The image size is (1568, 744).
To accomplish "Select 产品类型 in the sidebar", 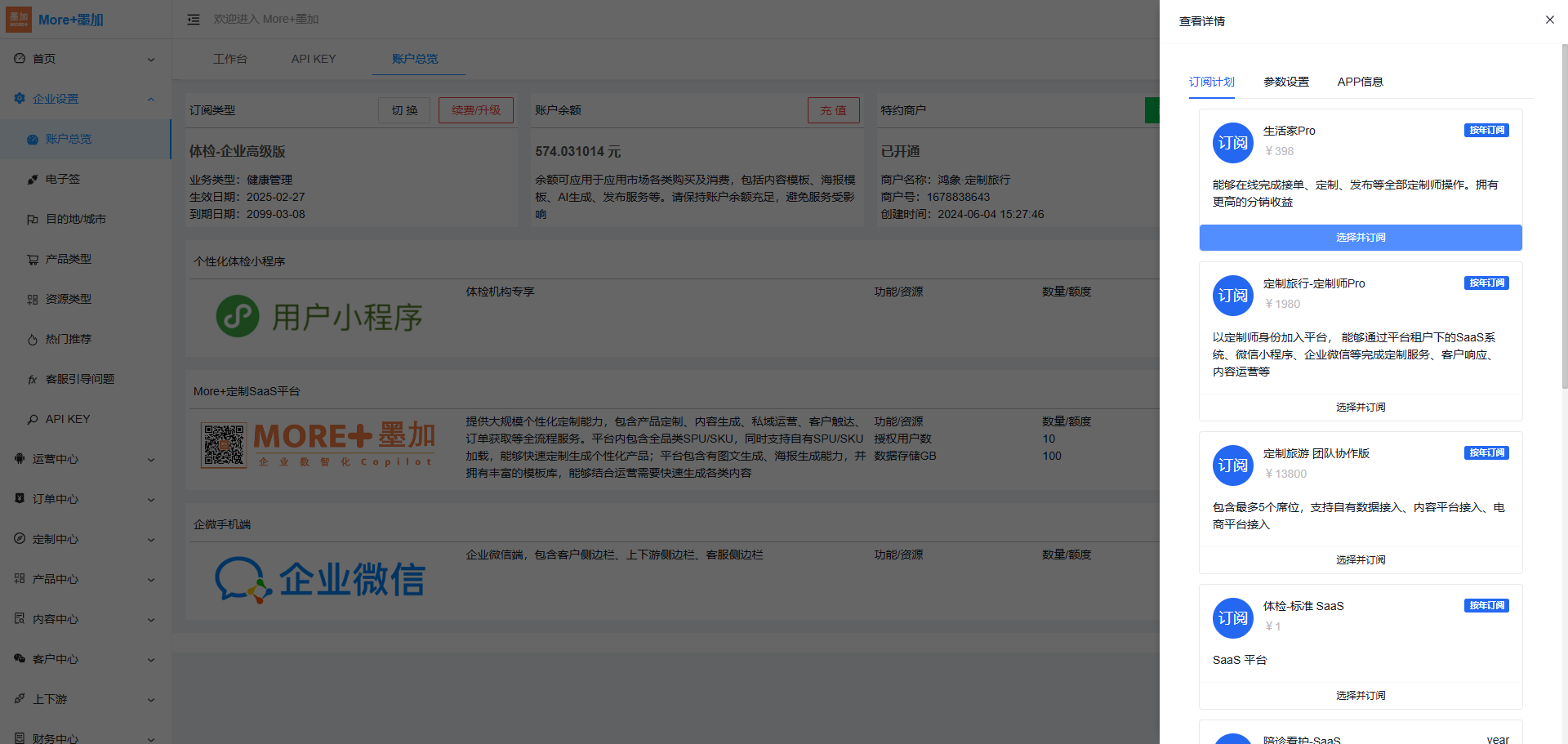I will tap(68, 259).
